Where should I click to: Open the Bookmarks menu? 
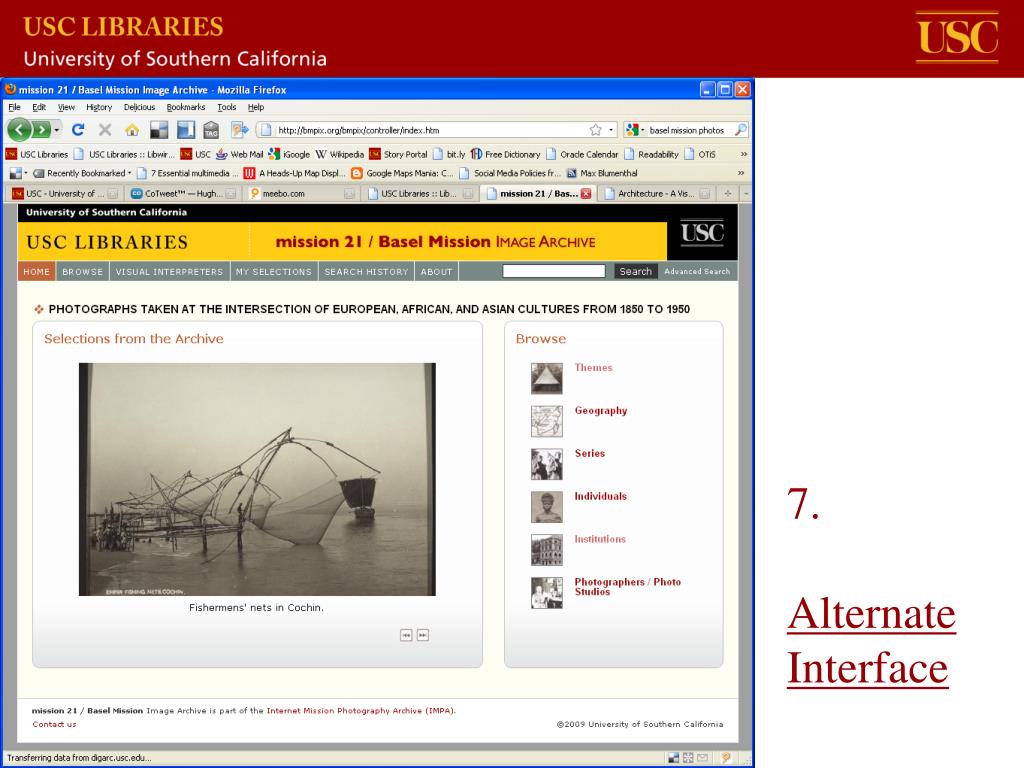[x=185, y=107]
